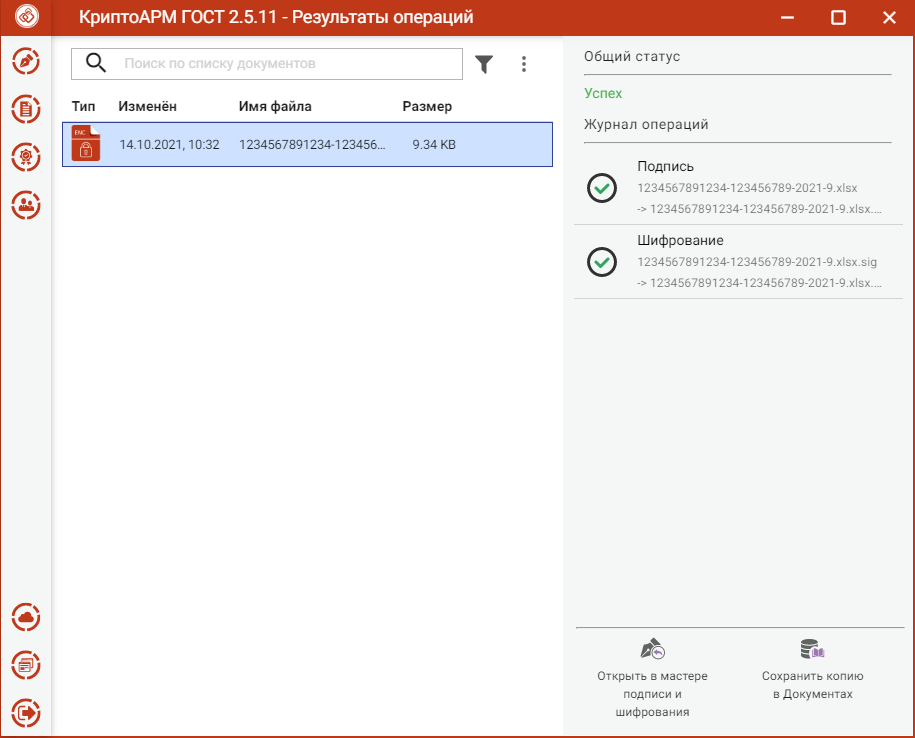Click the 9.34 KB size cell
Image resolution: width=915 pixels, height=738 pixels.
coord(434,145)
